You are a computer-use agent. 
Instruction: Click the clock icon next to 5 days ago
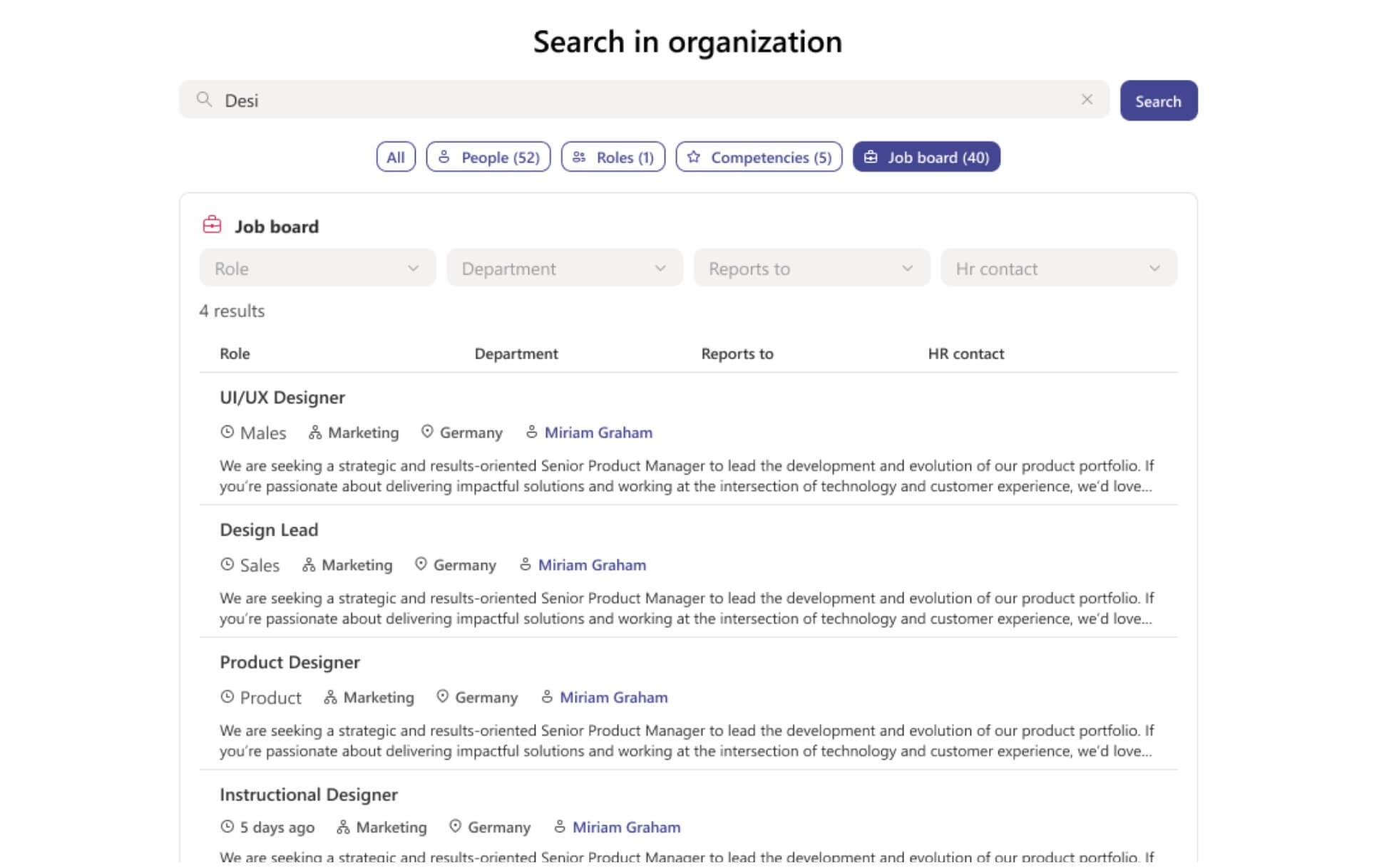click(x=227, y=827)
